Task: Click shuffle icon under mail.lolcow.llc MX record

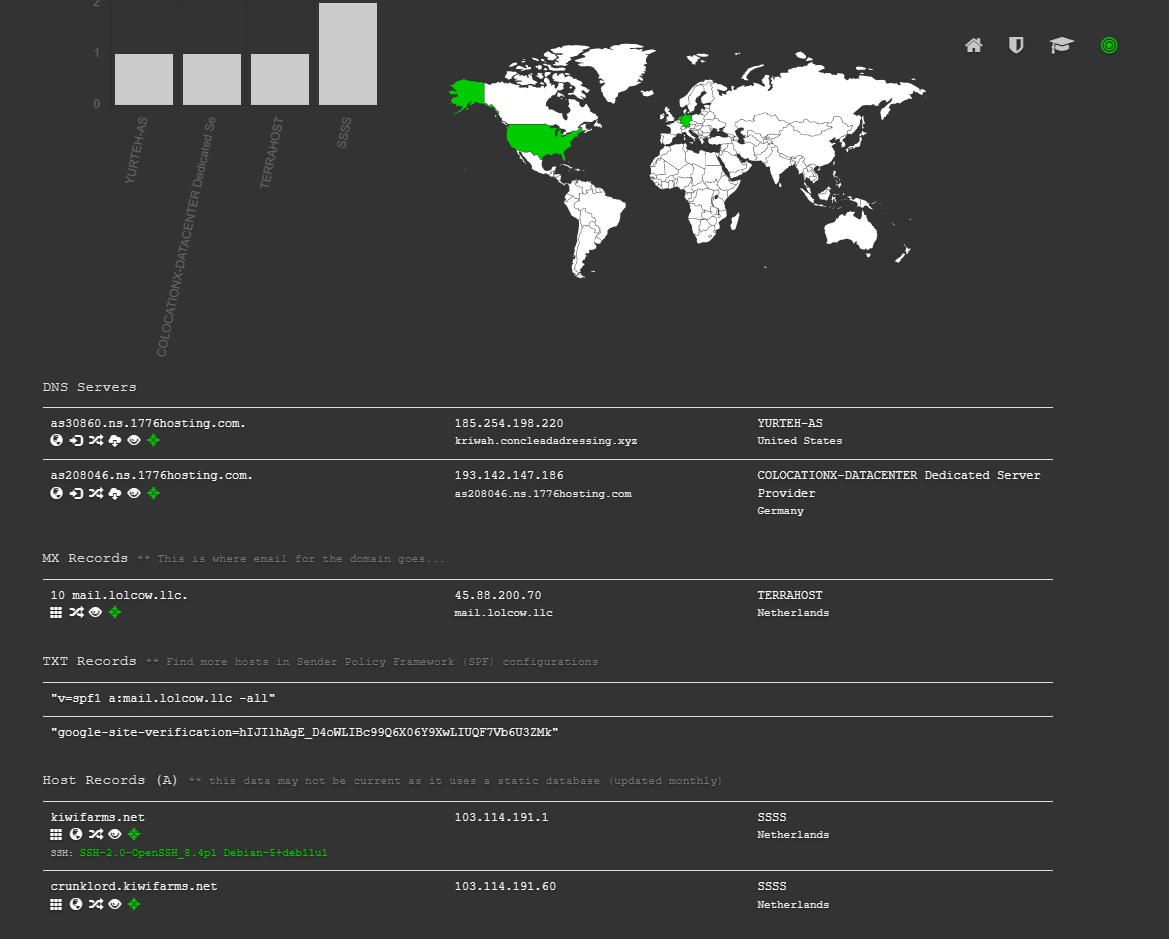Action: click(x=76, y=612)
